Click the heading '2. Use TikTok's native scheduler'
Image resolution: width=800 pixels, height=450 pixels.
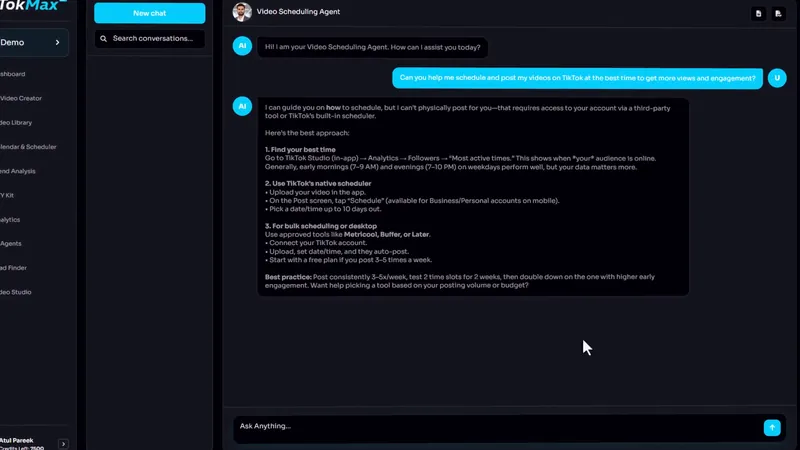[318, 183]
